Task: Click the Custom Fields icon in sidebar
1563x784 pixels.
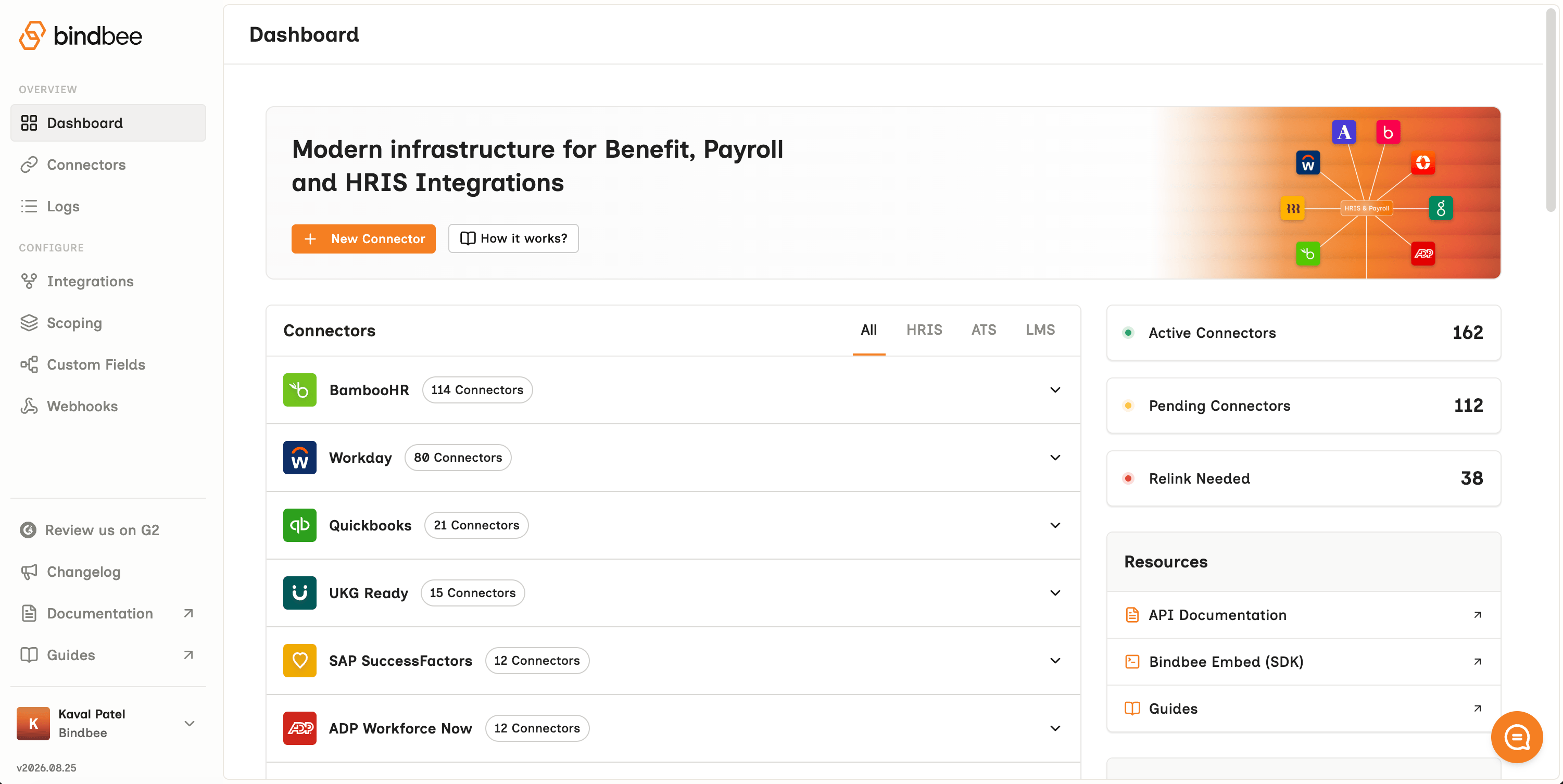Action: point(29,365)
